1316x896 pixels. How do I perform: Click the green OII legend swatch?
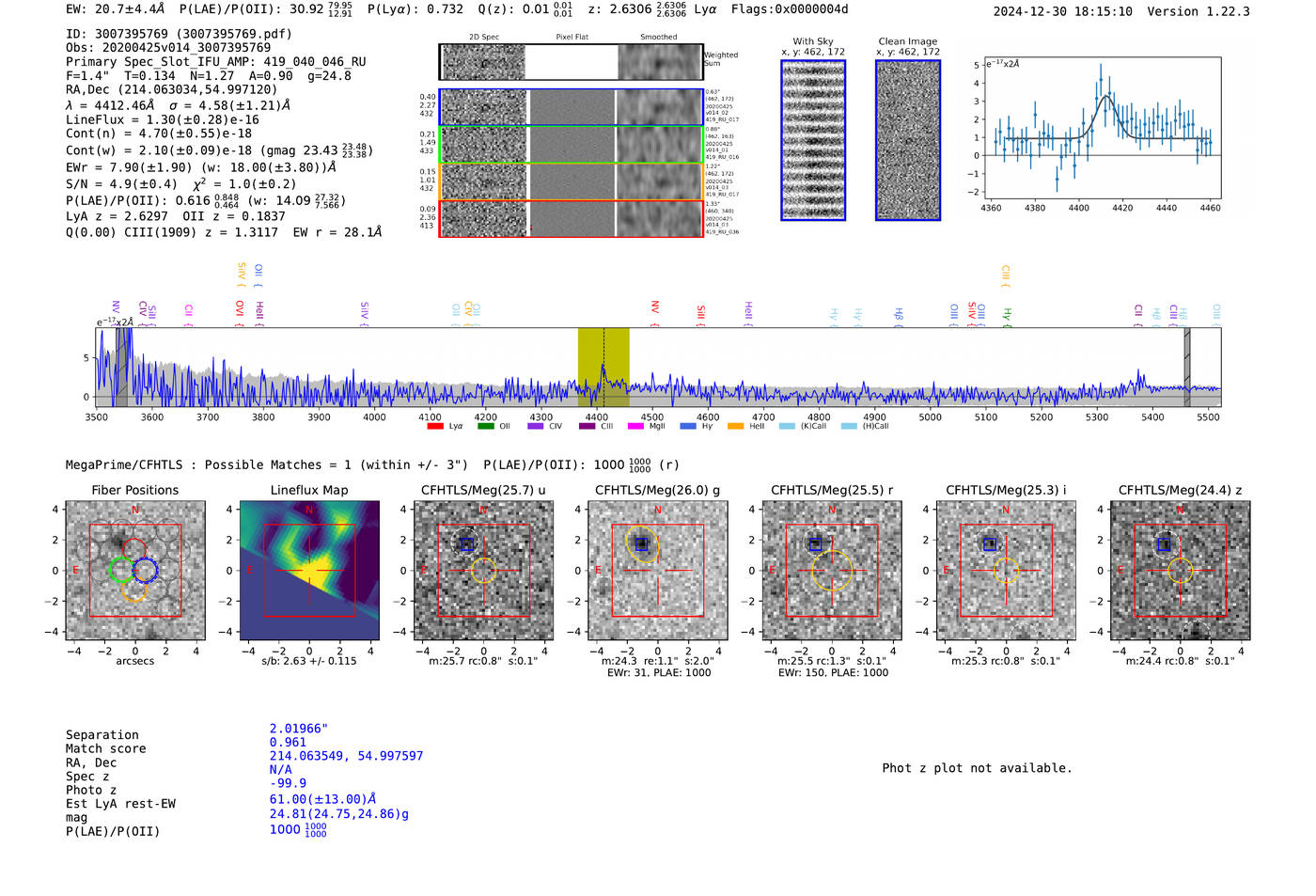[485, 426]
